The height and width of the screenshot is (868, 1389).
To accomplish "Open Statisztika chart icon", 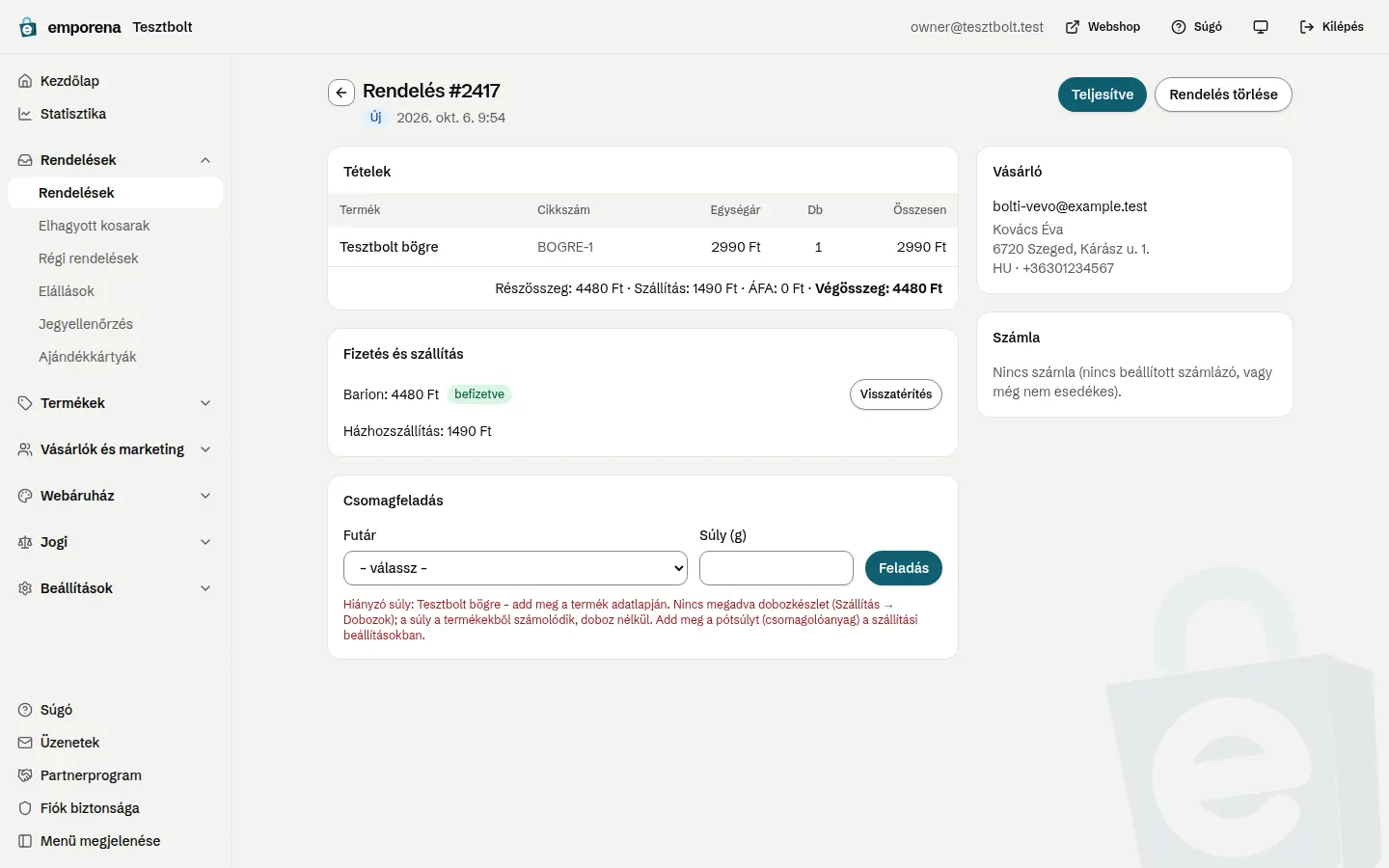I will (25, 114).
